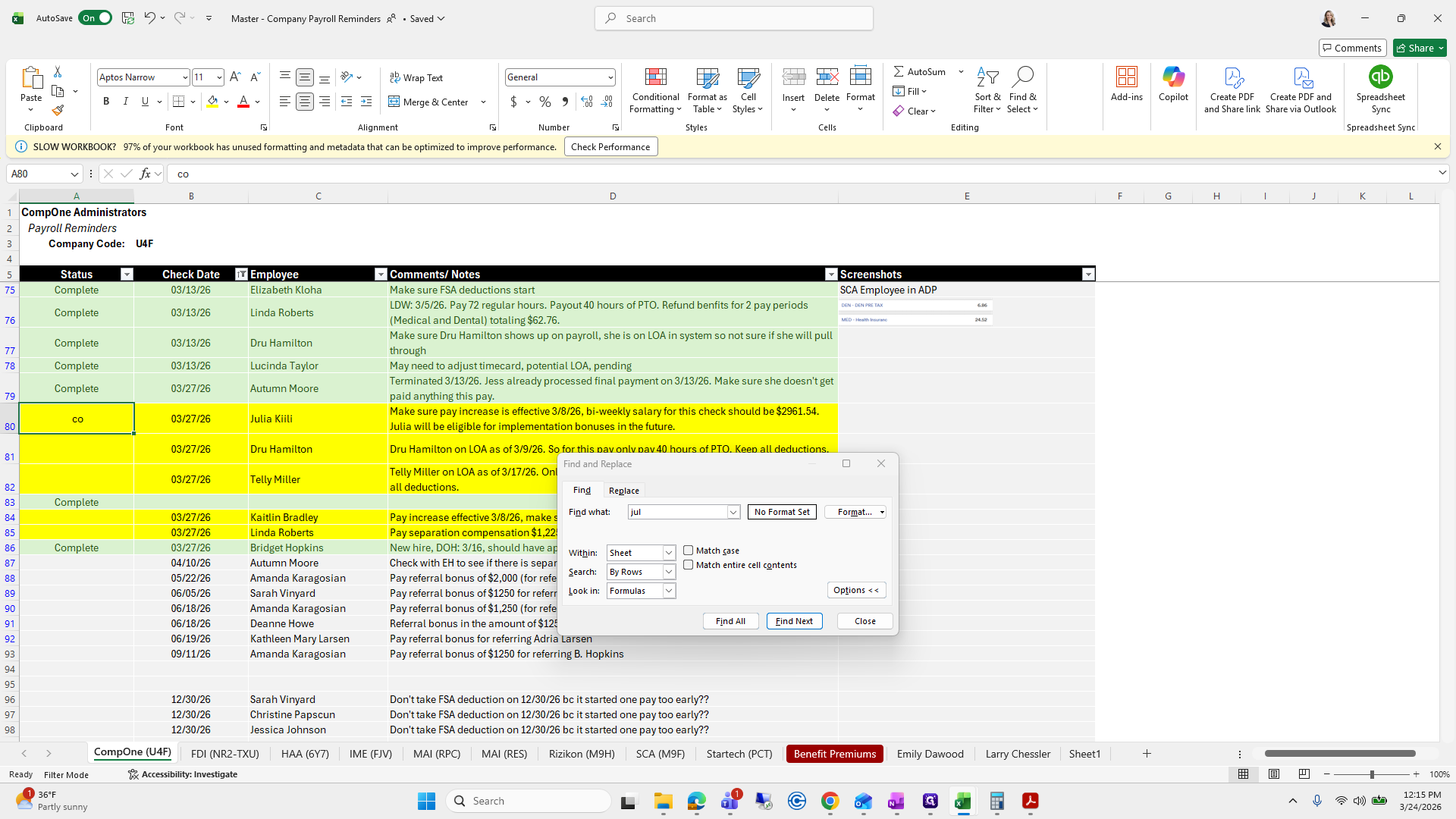Click the Merge & Center icon
Viewport: 1456px width, 819px height.
(394, 102)
